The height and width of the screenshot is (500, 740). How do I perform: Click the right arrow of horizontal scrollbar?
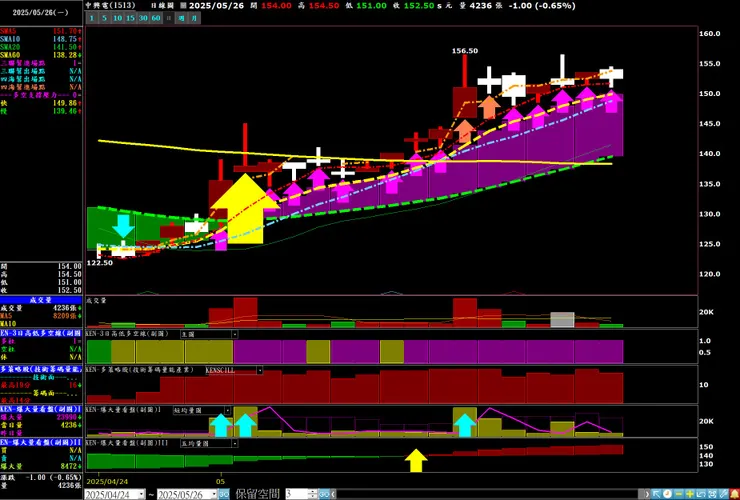(647, 494)
